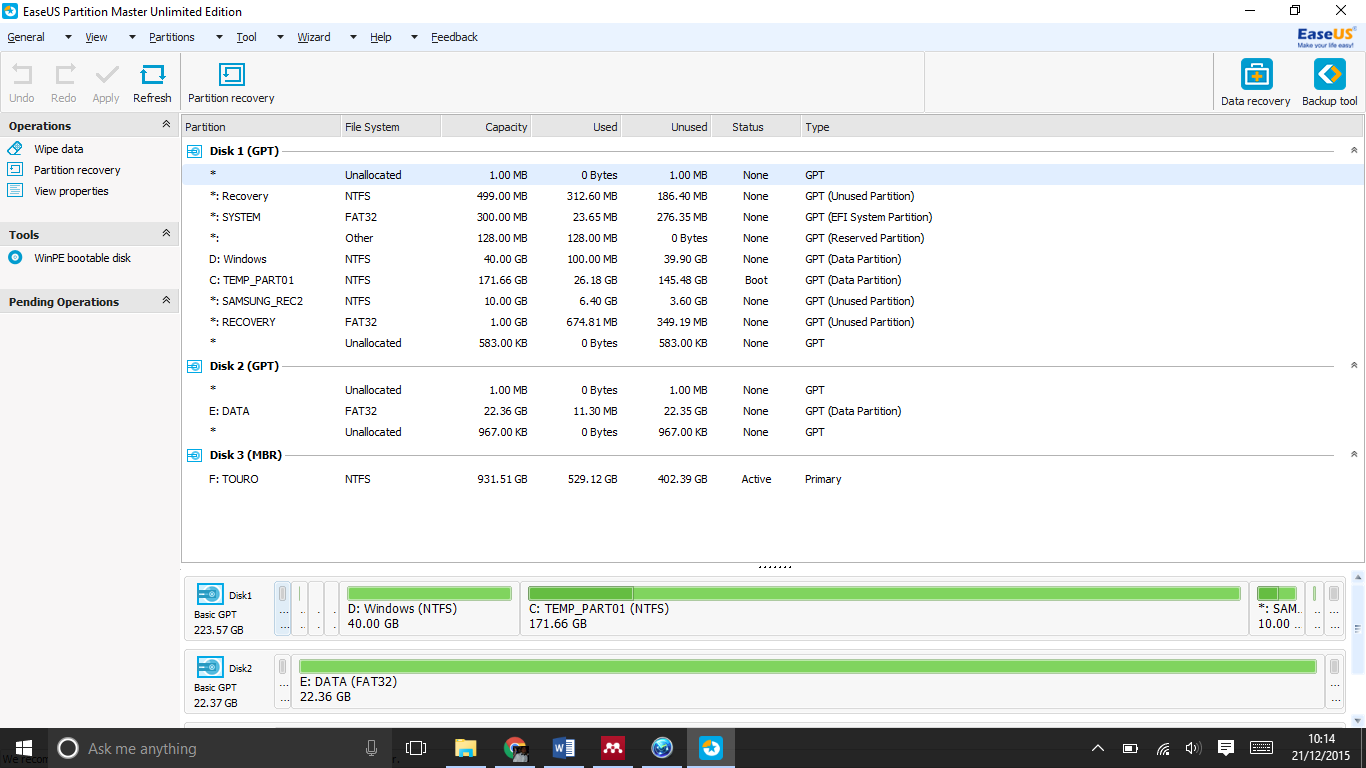Open View properties in the Operations panel
1366x768 pixels.
pos(71,191)
